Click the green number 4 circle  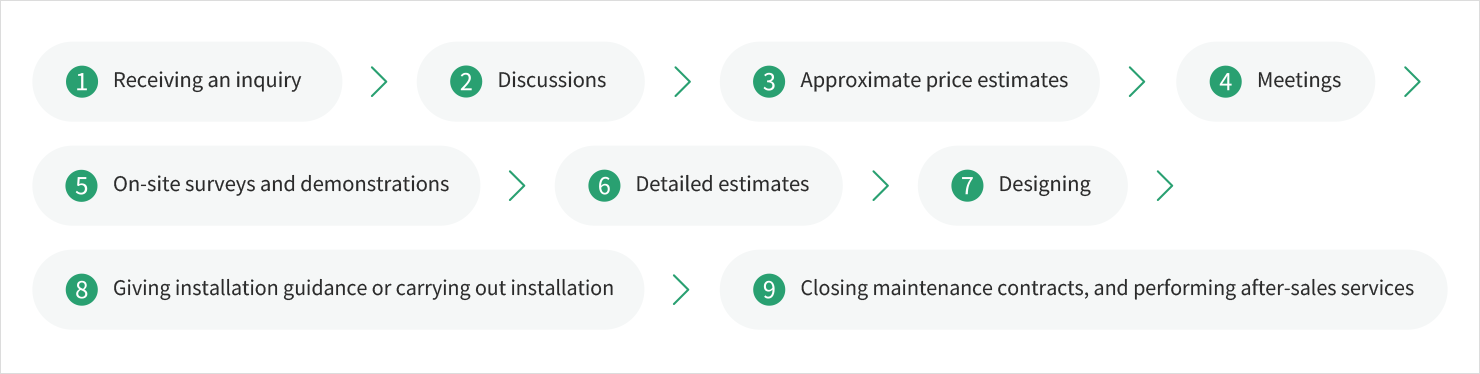[x=1225, y=82]
